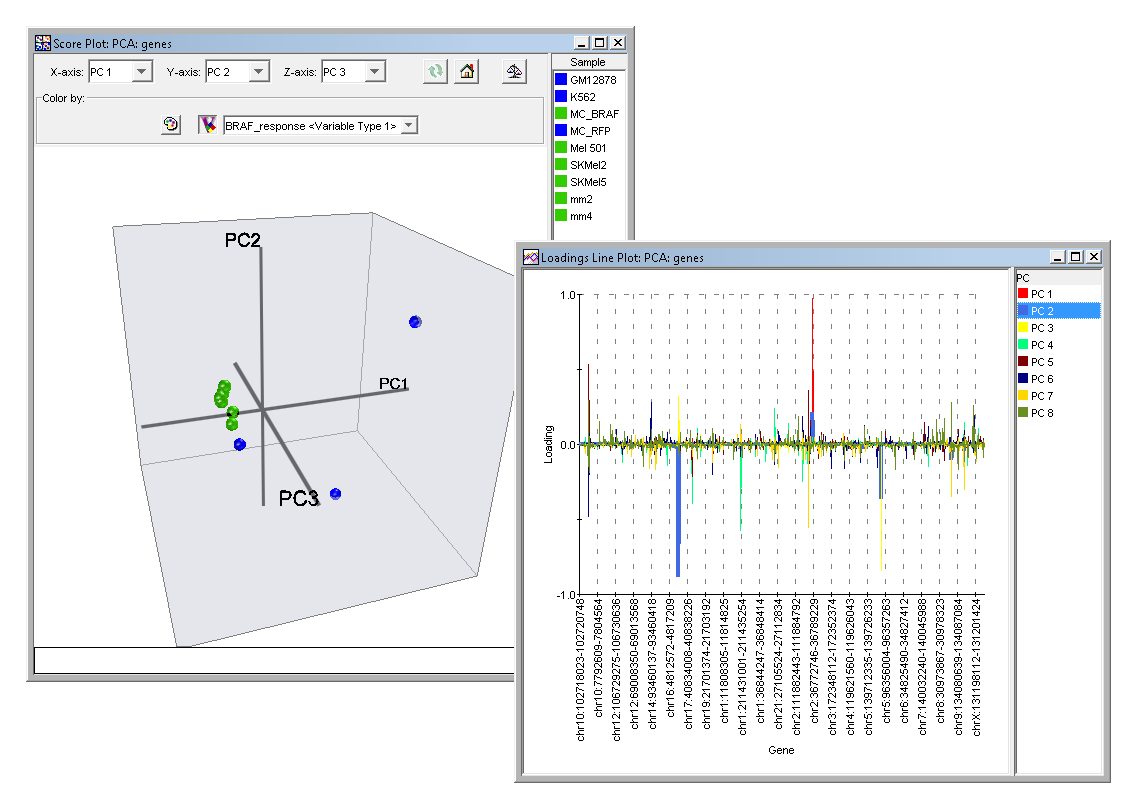Open the color palette icon
Viewport: 1132px width, 804px height.
(x=171, y=125)
